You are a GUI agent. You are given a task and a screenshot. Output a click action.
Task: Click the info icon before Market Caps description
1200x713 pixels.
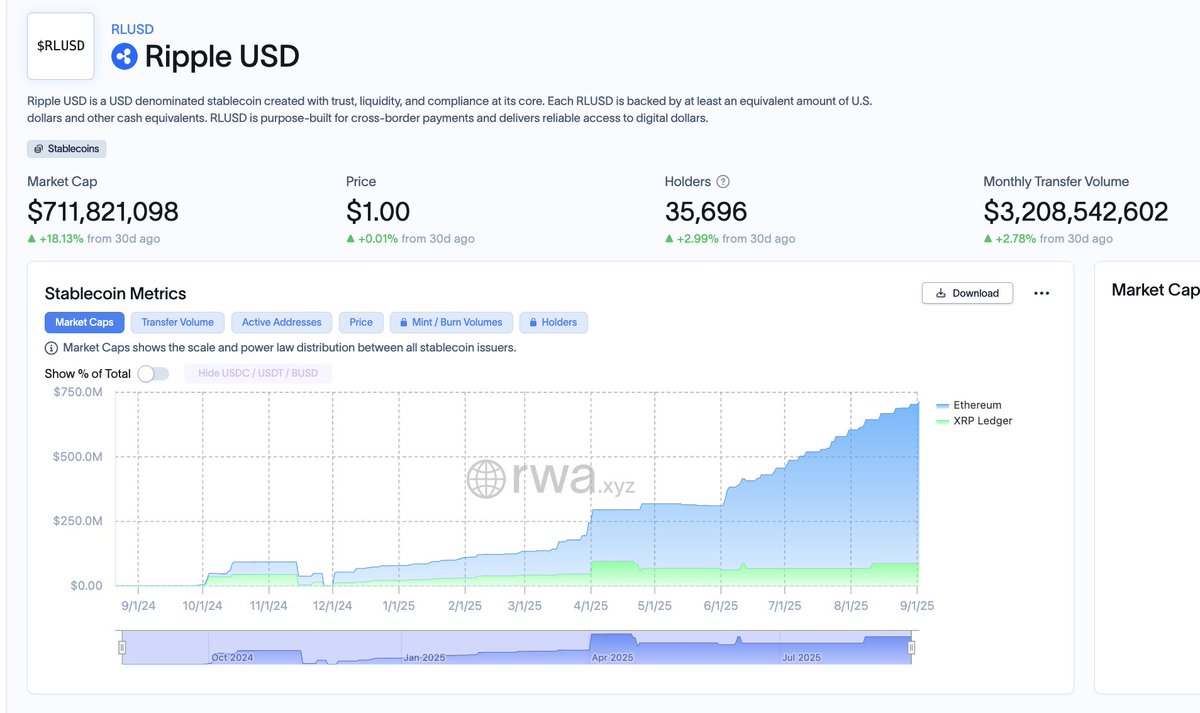pos(51,348)
